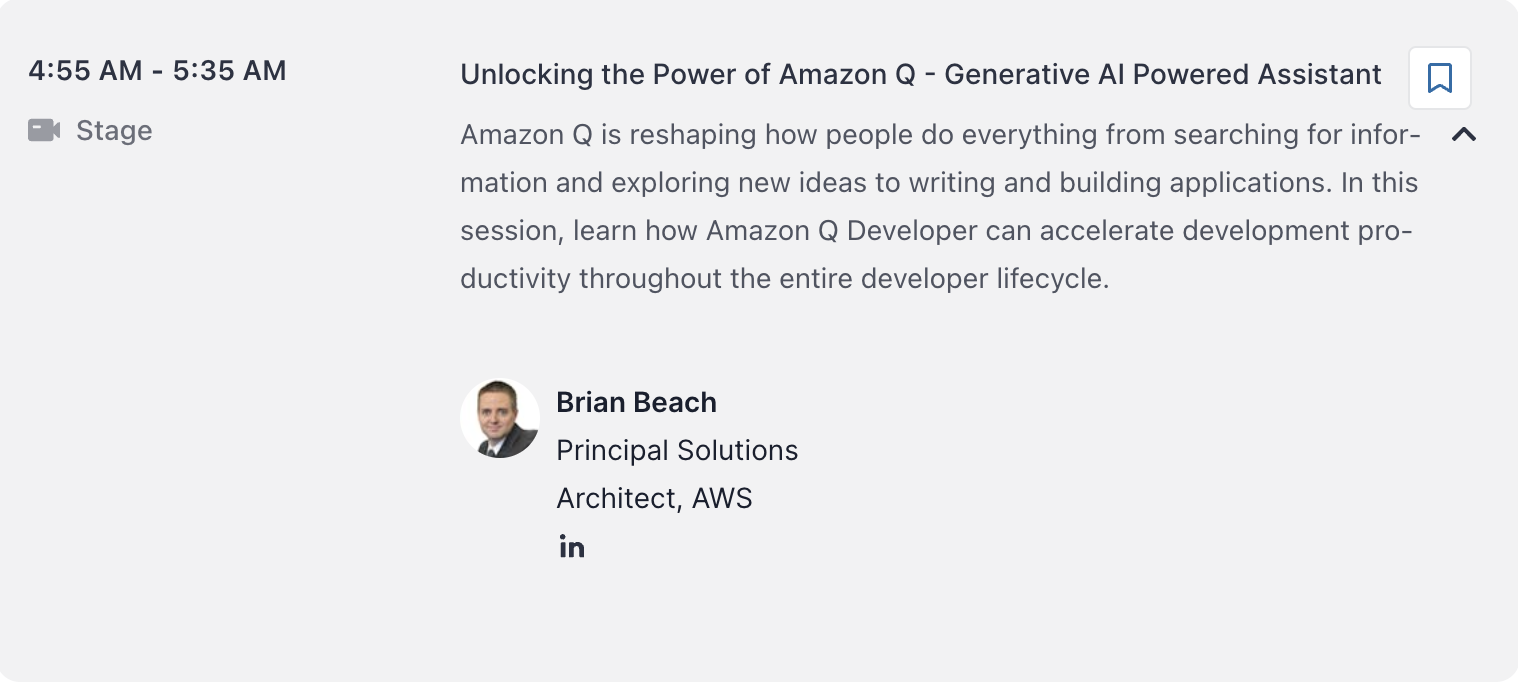1518x686 pixels.
Task: Open the Unlocking the Power of Amazon Q title
Action: point(921,75)
